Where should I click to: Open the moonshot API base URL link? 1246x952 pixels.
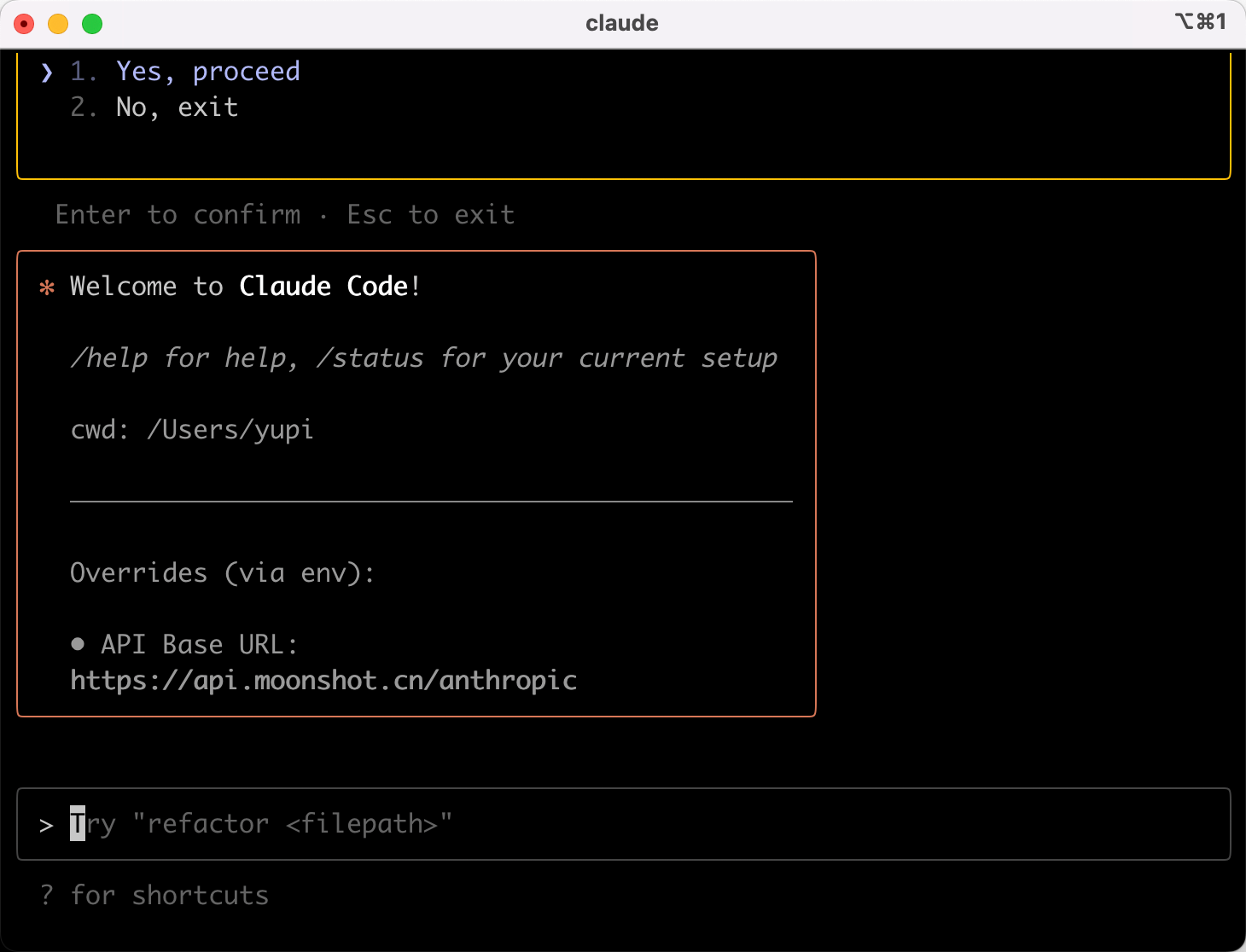[x=323, y=681]
